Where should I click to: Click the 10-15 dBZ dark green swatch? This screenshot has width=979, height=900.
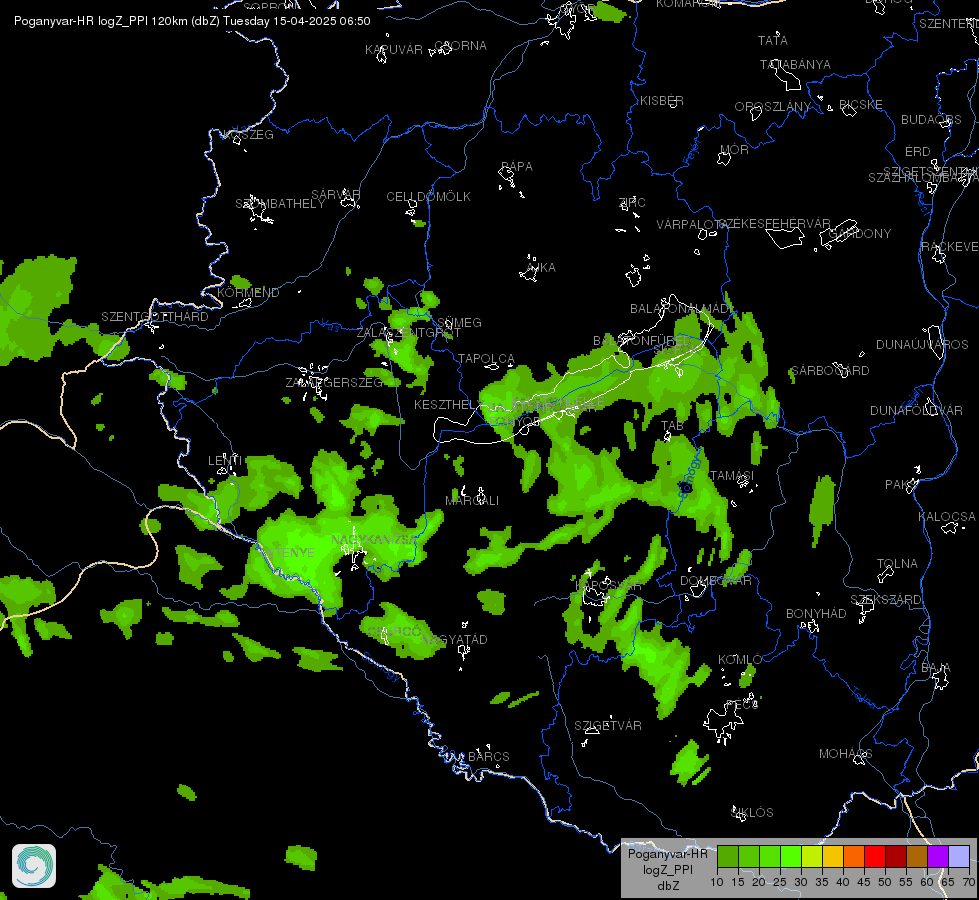pyautogui.click(x=727, y=856)
